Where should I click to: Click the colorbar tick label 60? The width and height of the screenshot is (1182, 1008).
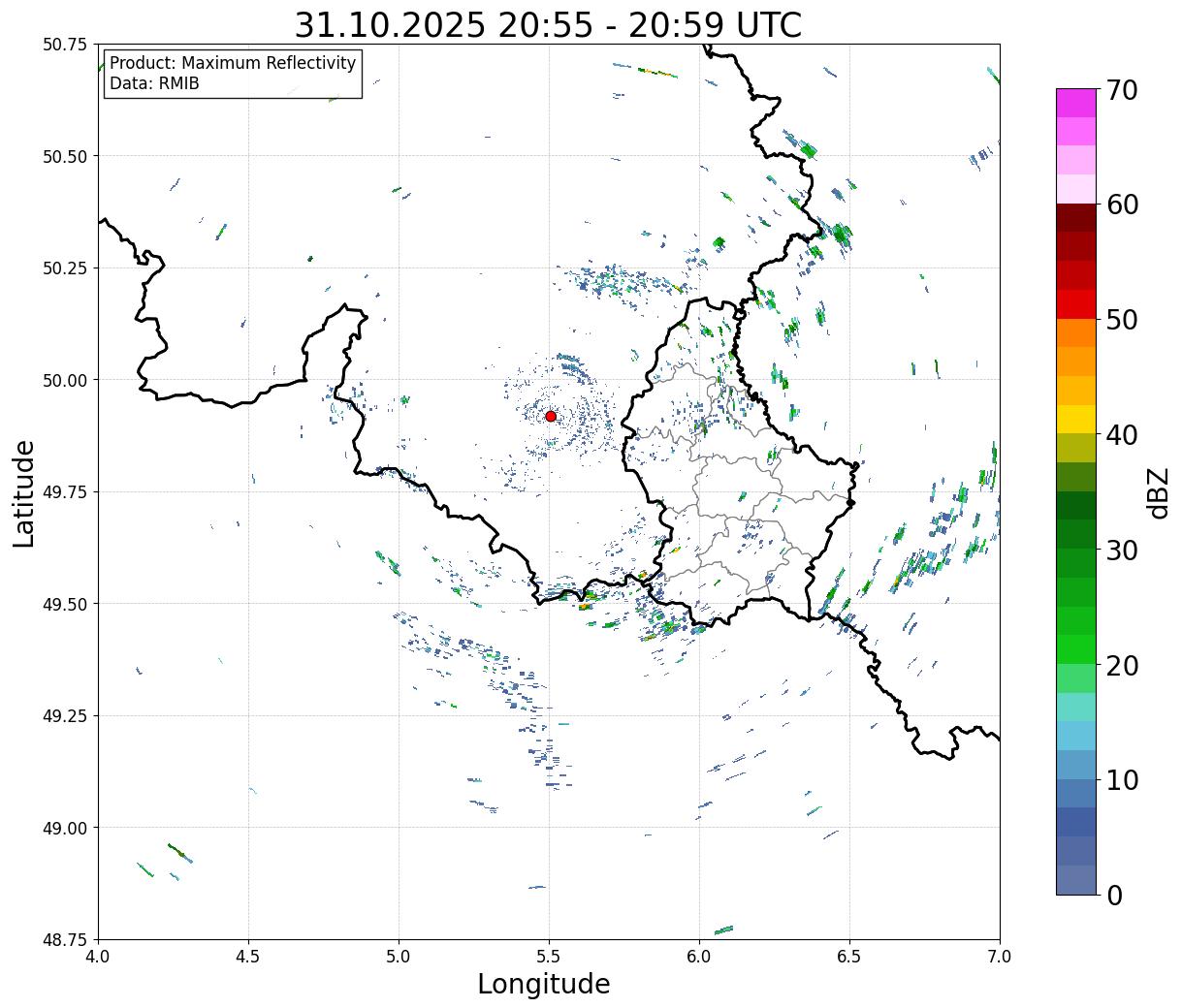(x=1121, y=205)
